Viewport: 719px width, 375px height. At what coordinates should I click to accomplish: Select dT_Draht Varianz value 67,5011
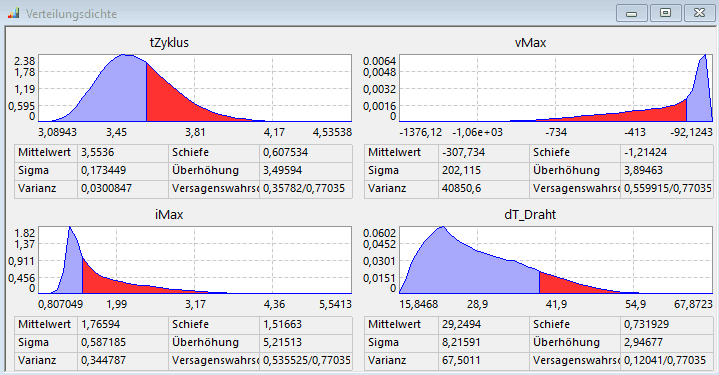[461, 360]
